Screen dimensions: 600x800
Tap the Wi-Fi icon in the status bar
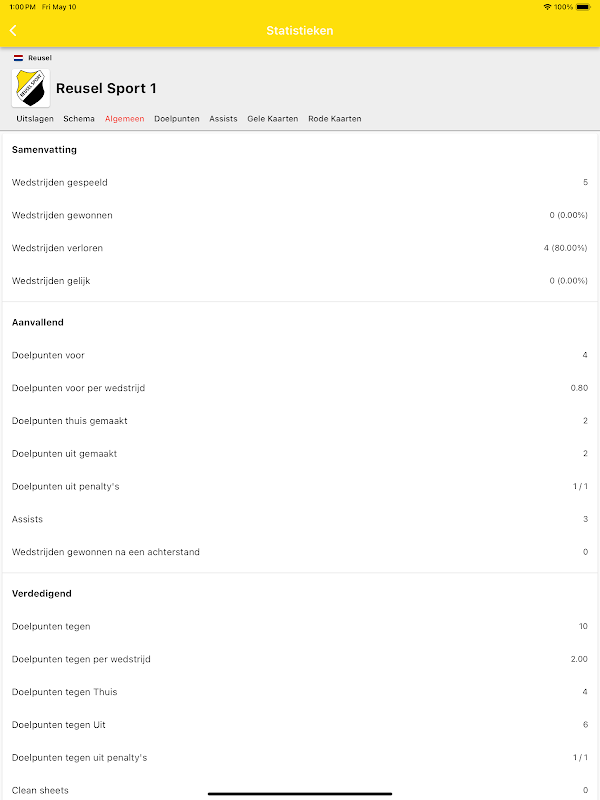pyautogui.click(x=547, y=7)
